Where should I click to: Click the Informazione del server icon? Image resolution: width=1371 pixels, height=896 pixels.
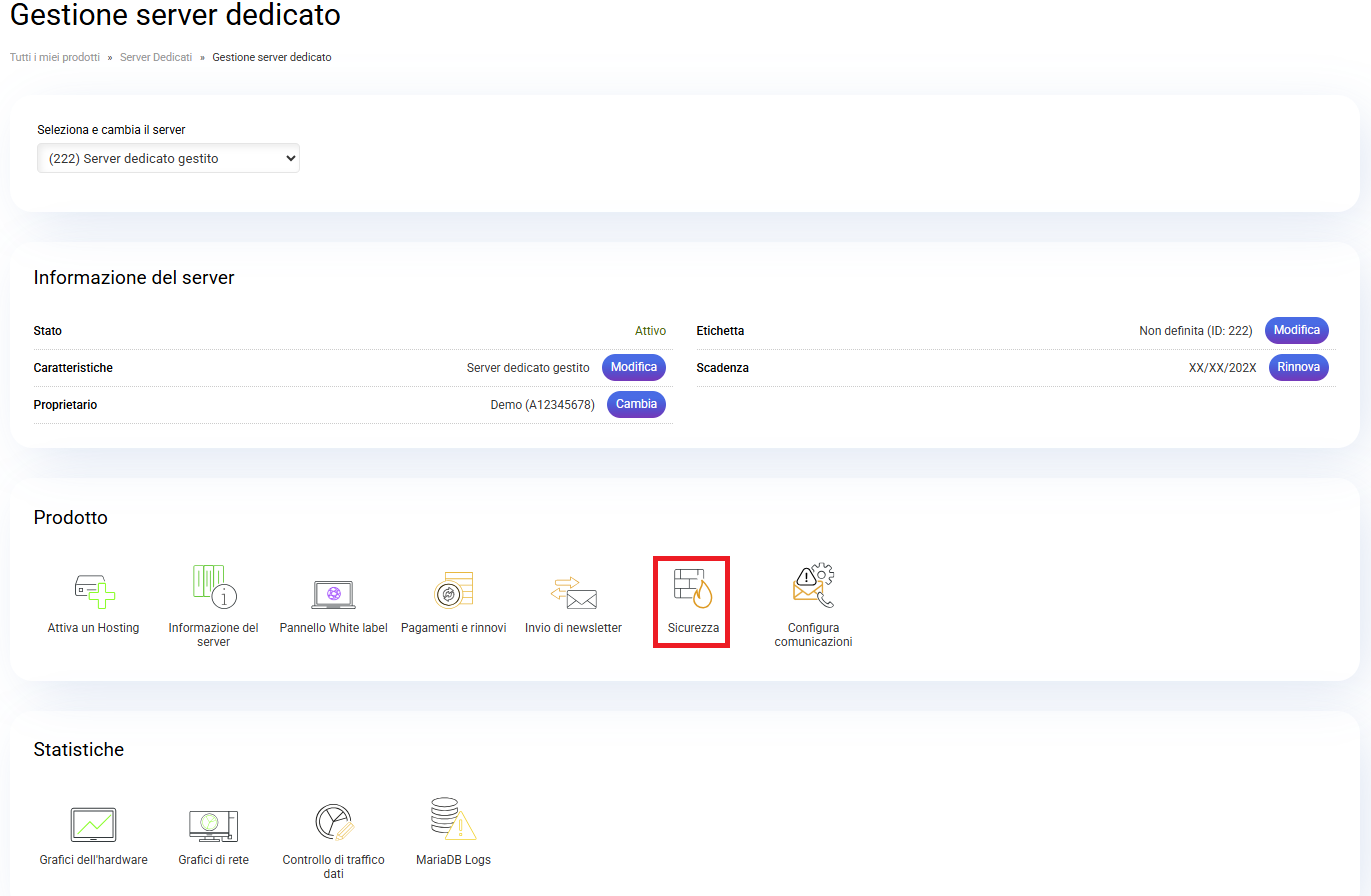[x=213, y=587]
